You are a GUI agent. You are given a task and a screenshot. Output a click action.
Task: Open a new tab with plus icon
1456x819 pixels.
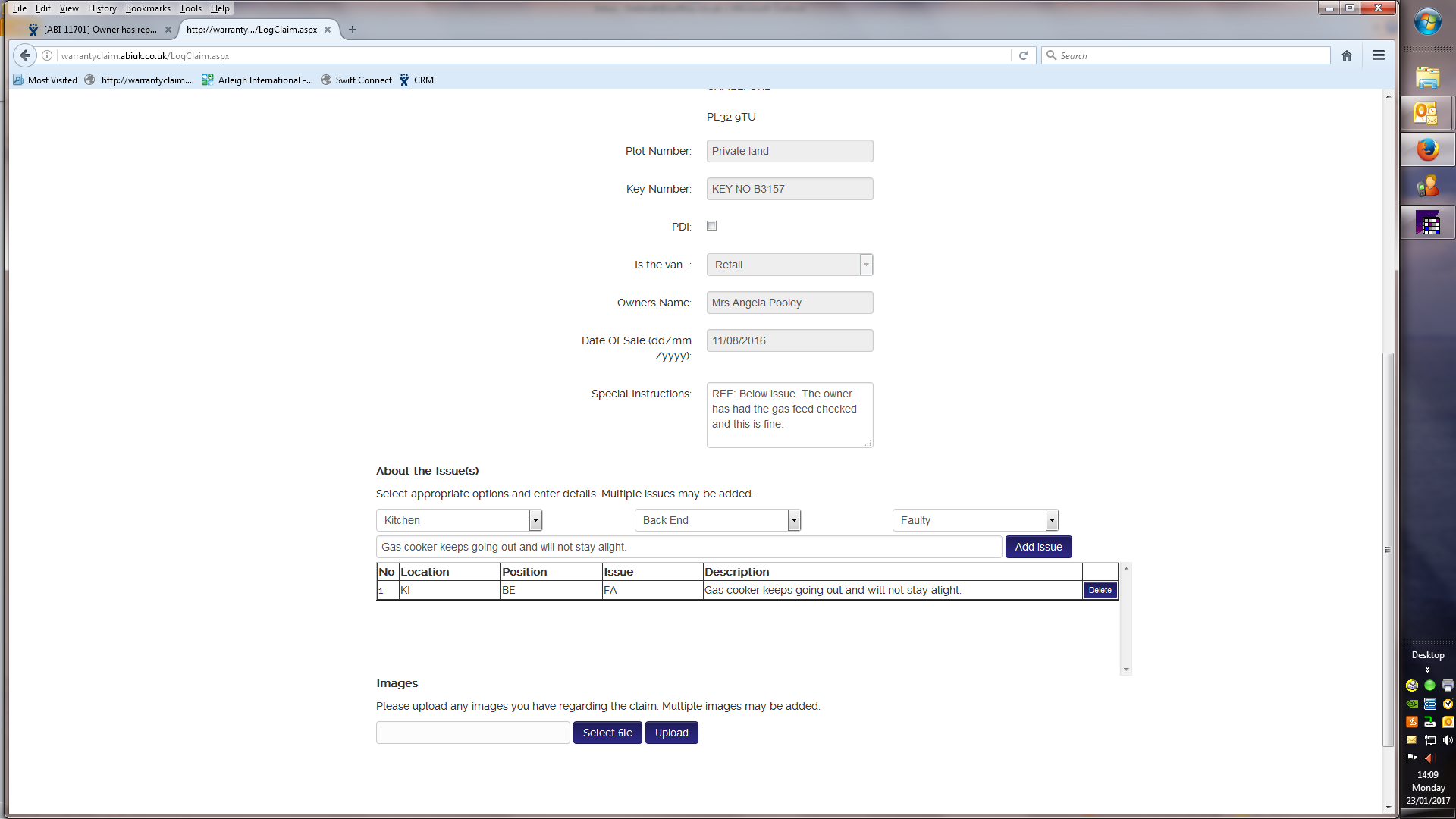(x=353, y=30)
